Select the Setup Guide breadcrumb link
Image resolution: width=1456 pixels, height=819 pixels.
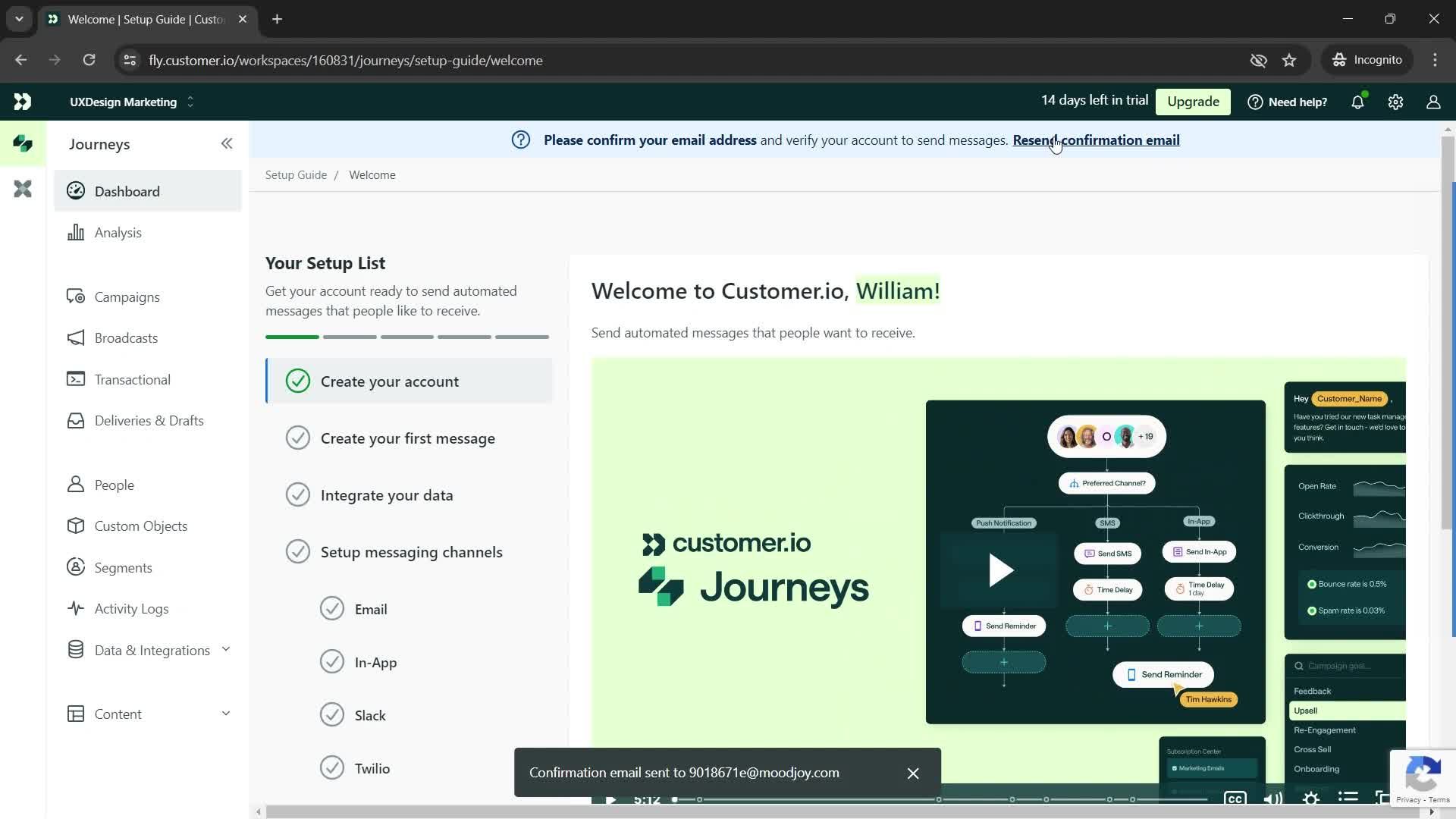pos(295,174)
